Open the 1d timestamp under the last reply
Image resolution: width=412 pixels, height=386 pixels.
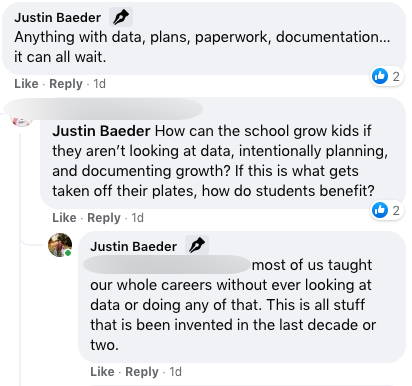(175, 372)
